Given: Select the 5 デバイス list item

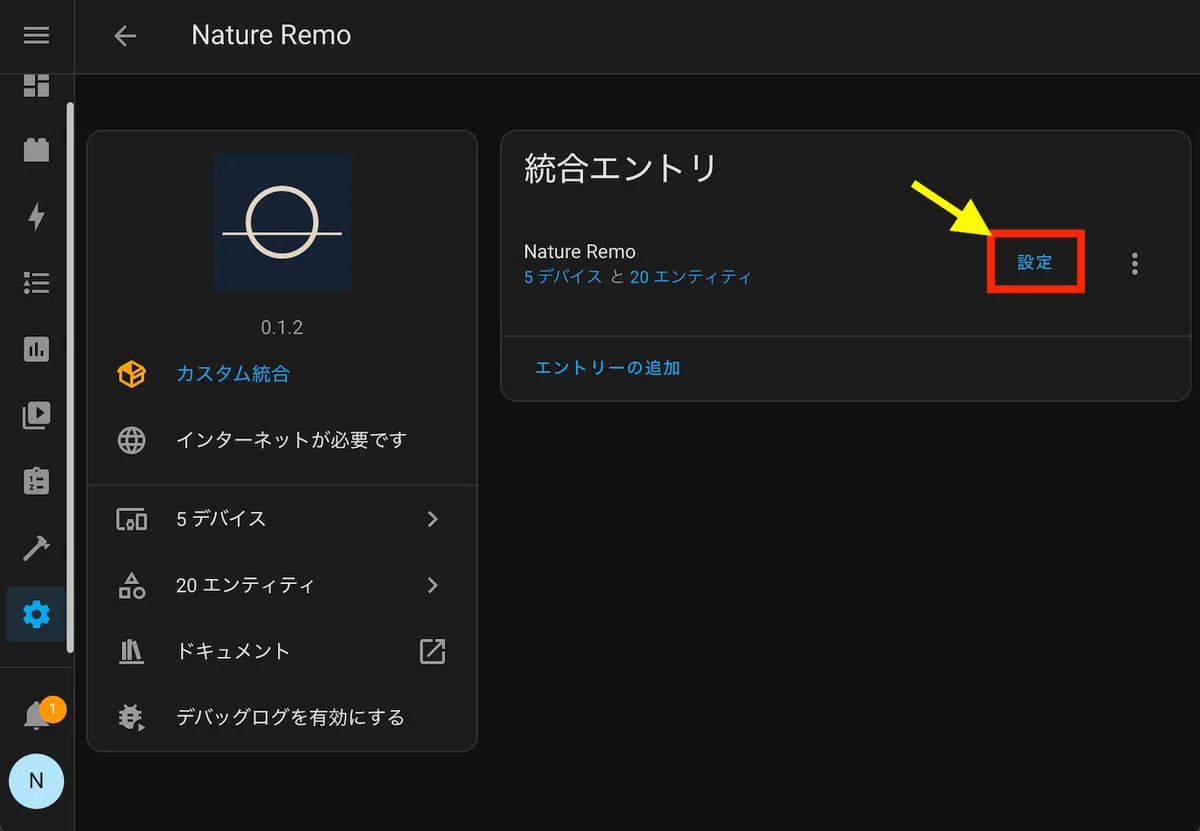Looking at the screenshot, I should coord(282,519).
